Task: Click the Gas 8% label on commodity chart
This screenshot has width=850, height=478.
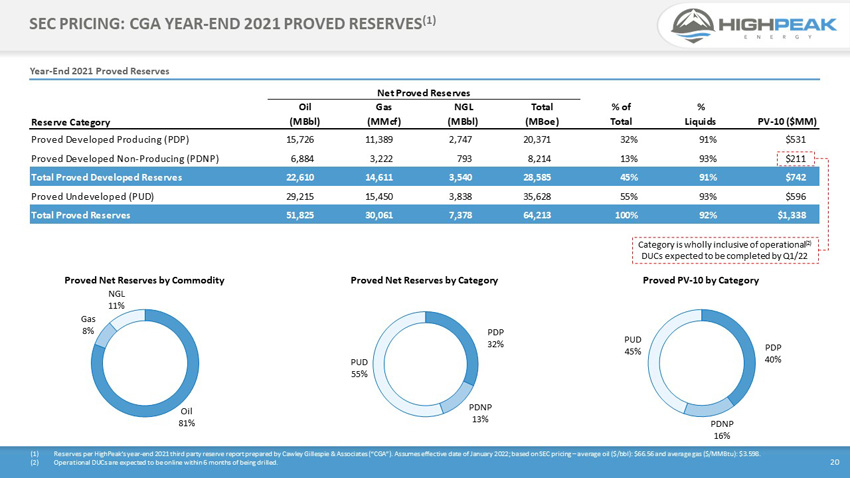Action: point(88,325)
